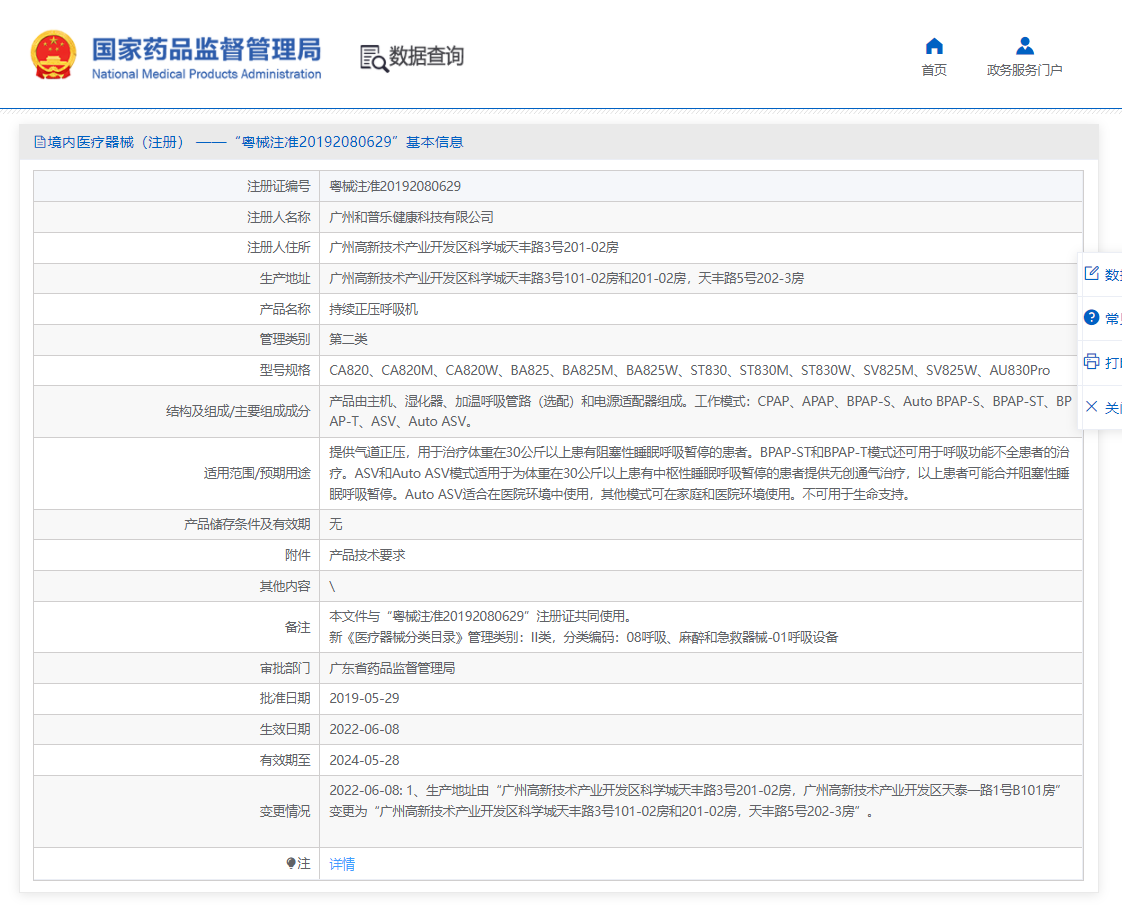Screen dimensions: 1122x905
Task: Click National Medical Products Administration text
Action: click(207, 74)
